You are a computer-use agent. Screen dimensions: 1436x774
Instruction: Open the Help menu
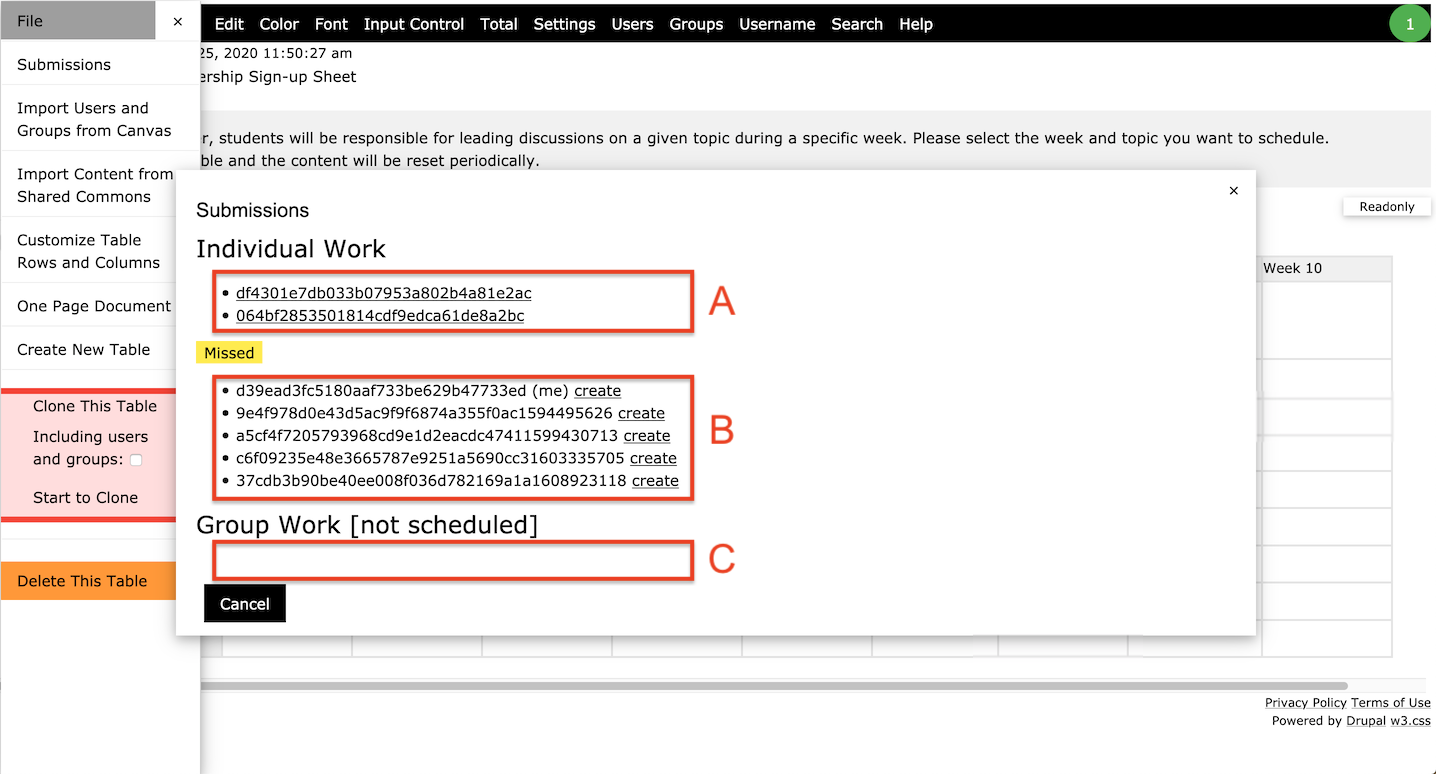(x=916, y=24)
